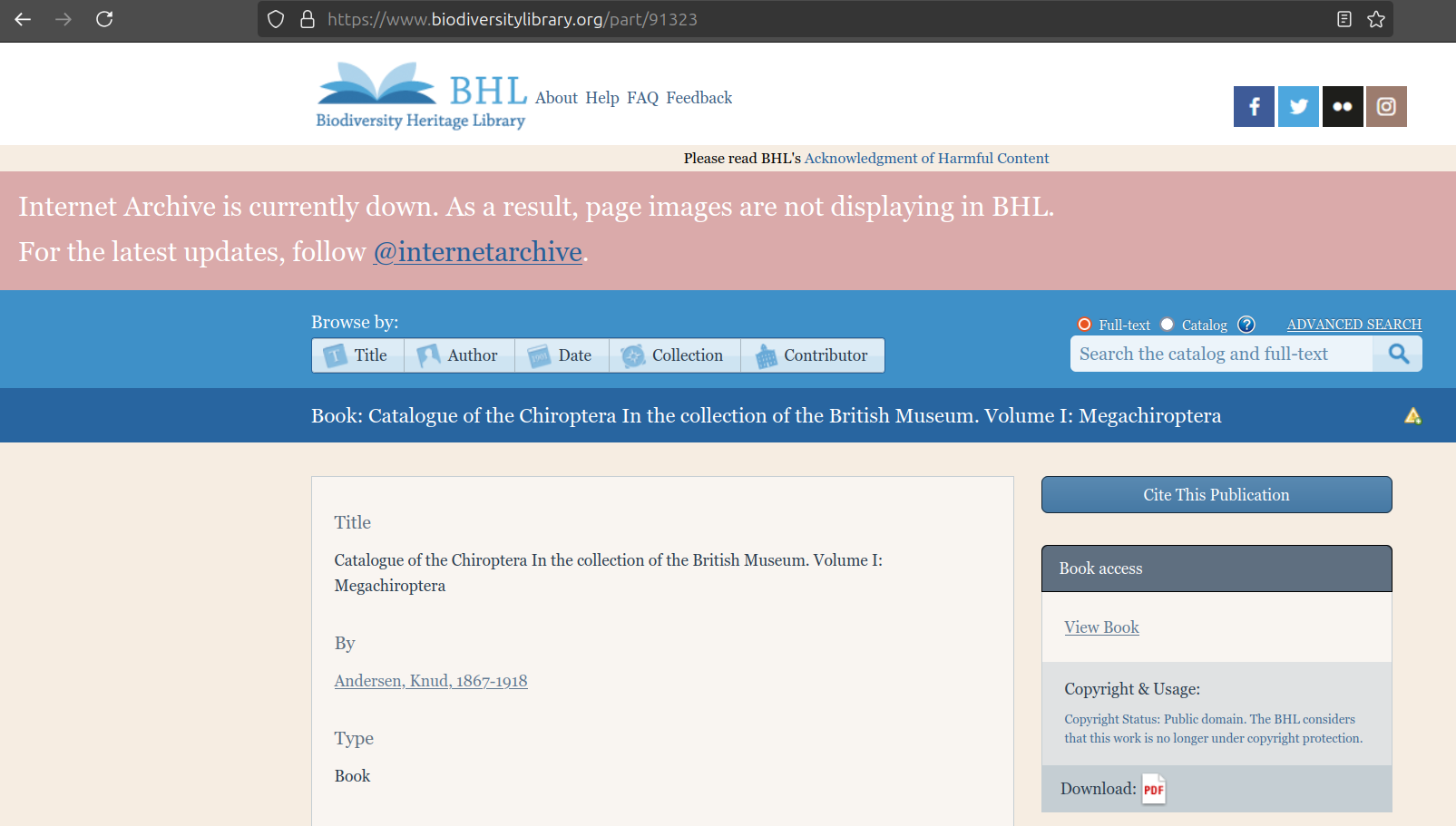Open the FAQ page

coord(642,98)
